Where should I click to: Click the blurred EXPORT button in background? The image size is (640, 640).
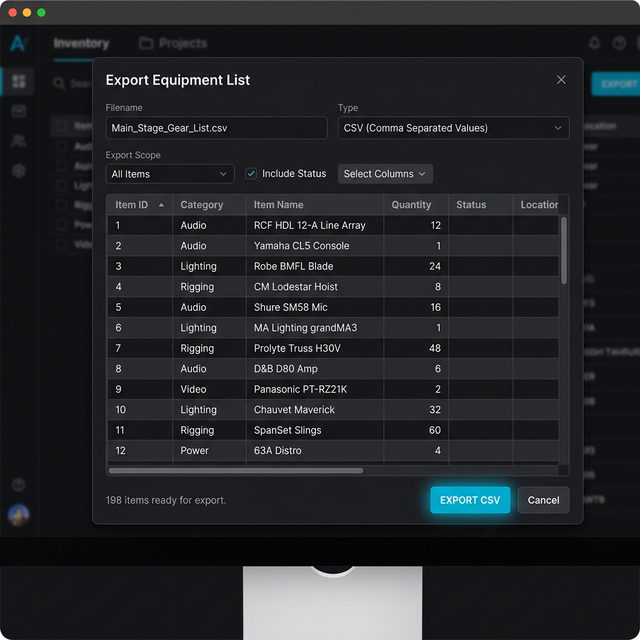tap(616, 84)
